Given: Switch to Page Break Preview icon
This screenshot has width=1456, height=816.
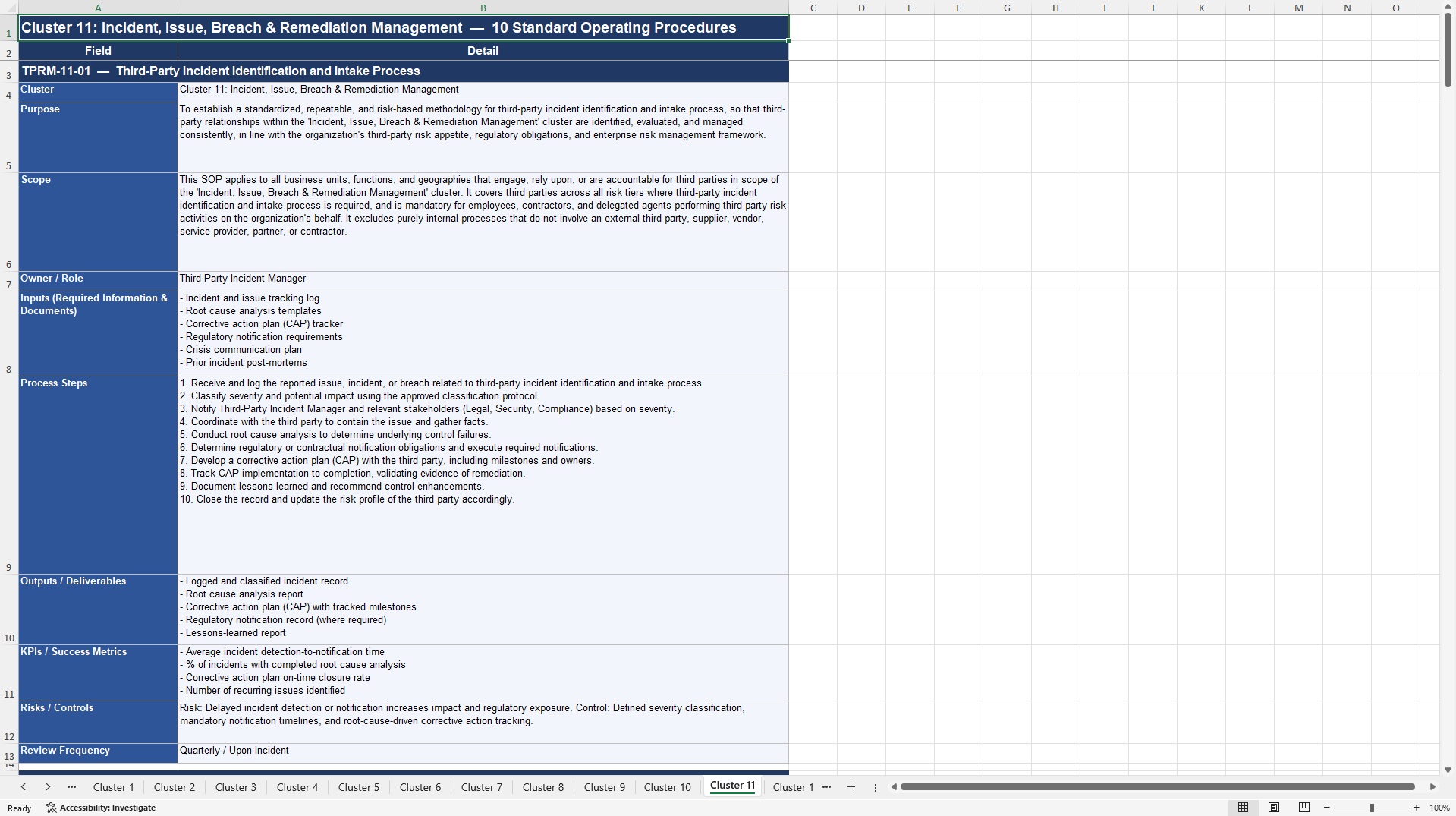Looking at the screenshot, I should (1304, 808).
